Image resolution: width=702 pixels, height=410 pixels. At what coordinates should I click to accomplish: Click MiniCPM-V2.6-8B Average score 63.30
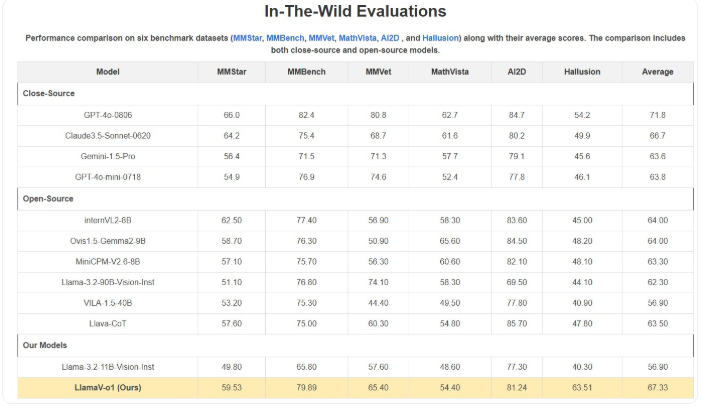[657, 261]
